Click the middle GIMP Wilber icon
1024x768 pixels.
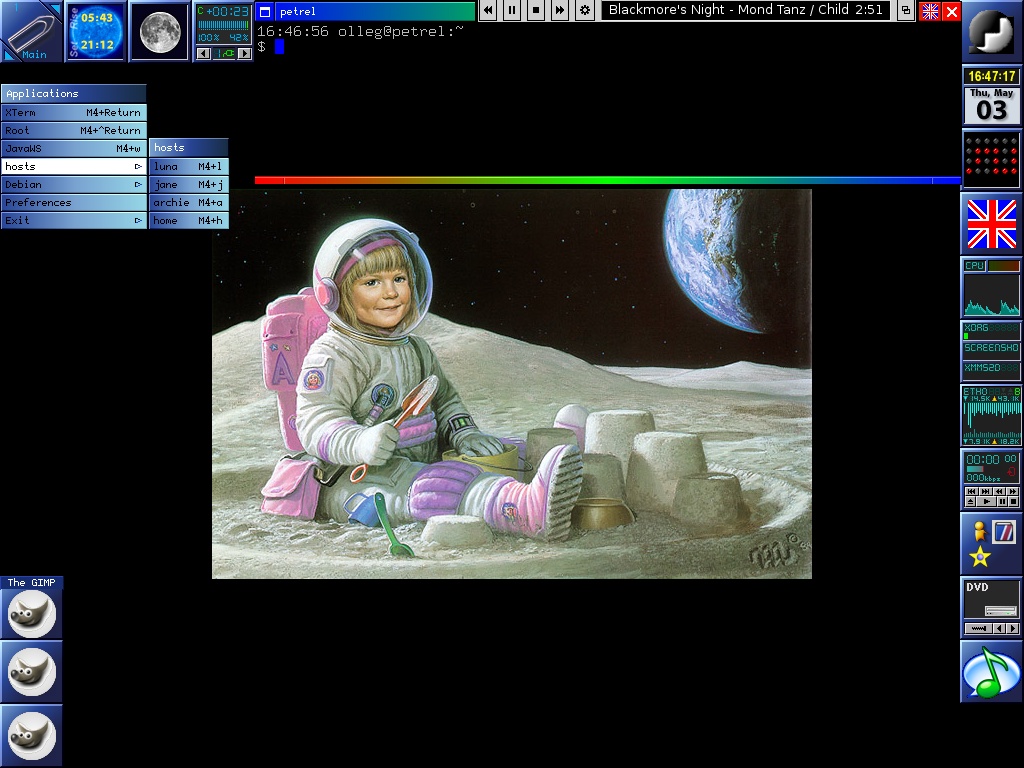click(x=31, y=672)
